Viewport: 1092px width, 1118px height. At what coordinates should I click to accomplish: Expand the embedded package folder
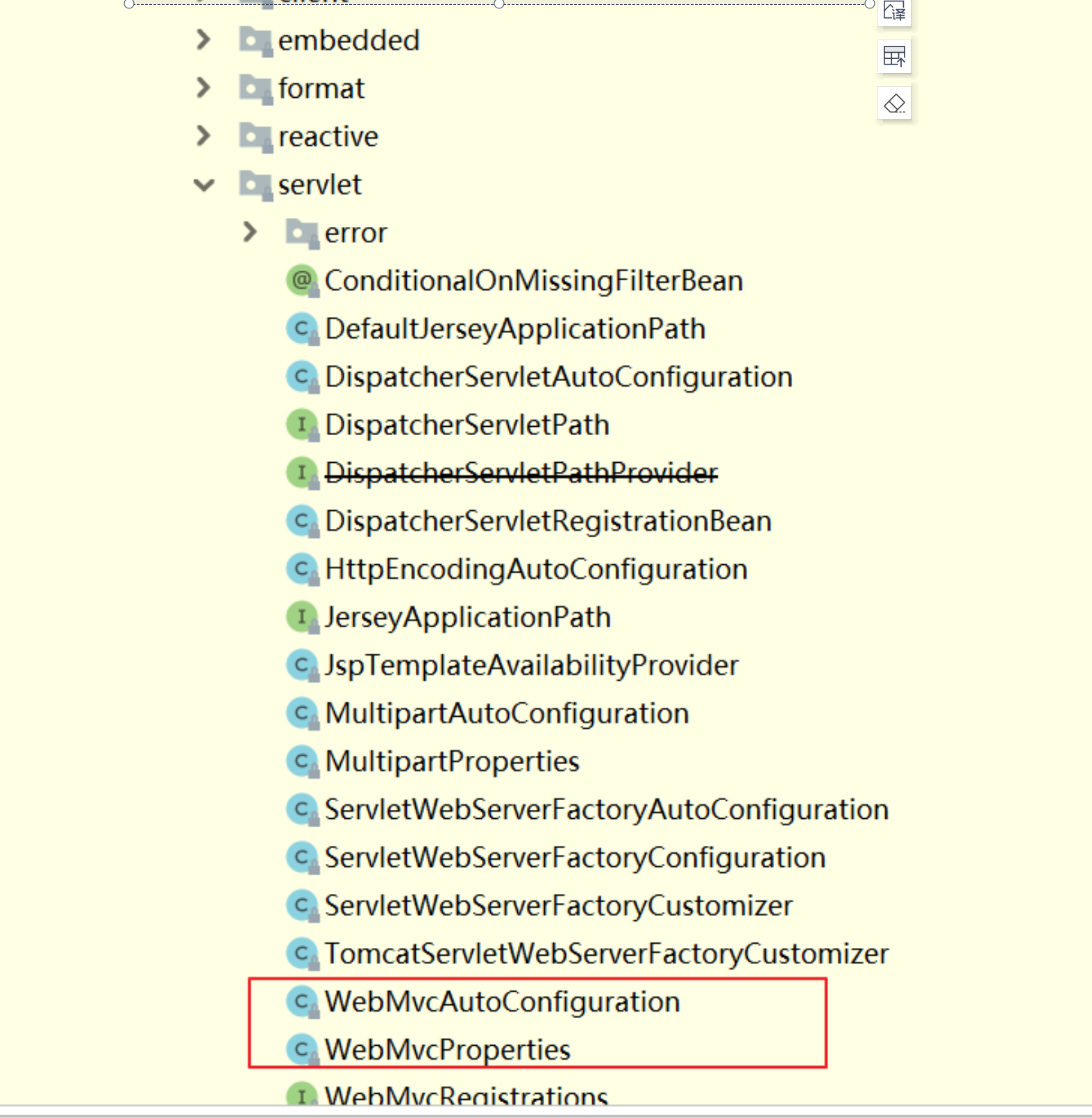(203, 40)
